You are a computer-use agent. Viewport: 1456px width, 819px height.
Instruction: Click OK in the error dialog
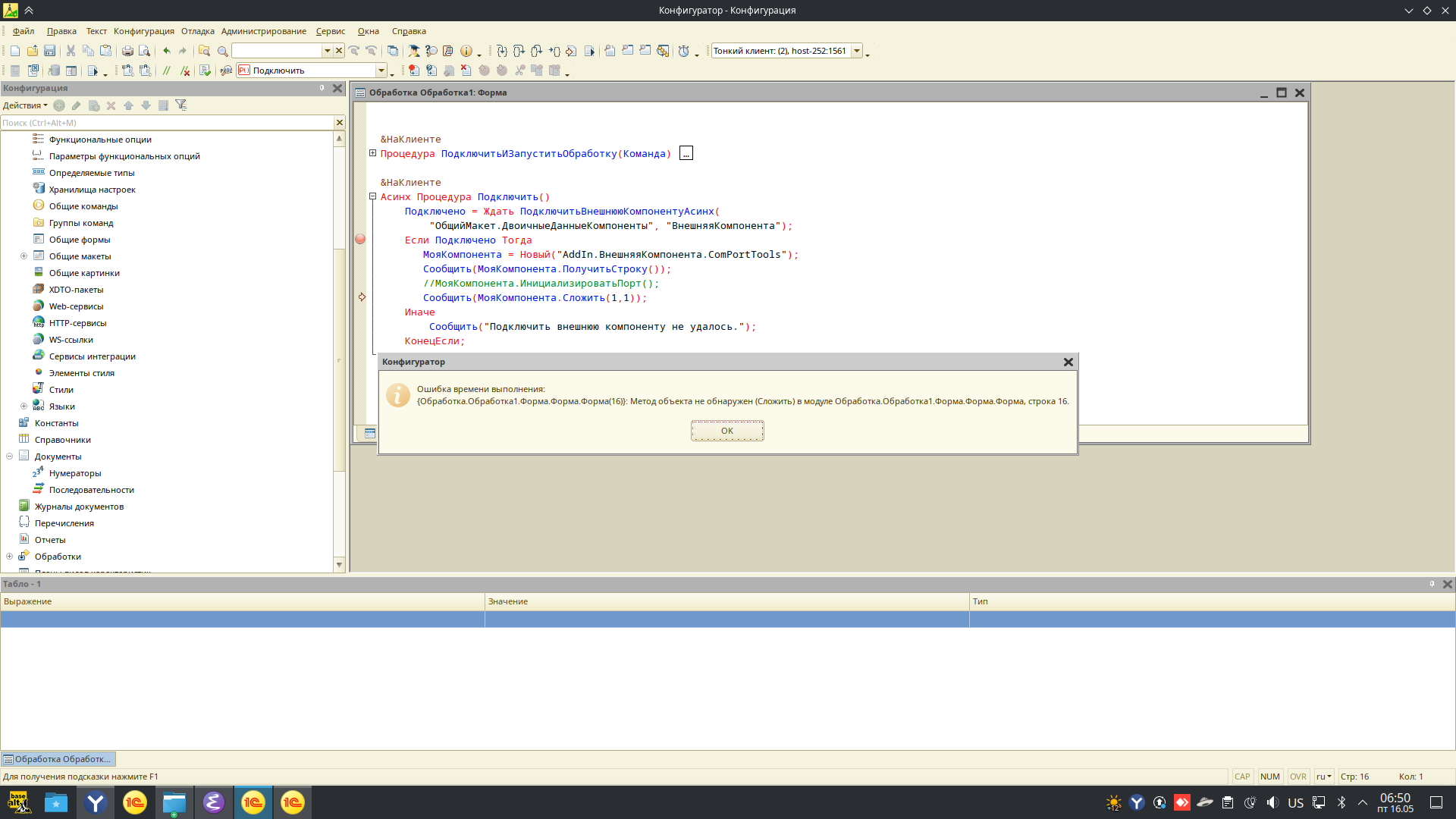[x=727, y=431]
